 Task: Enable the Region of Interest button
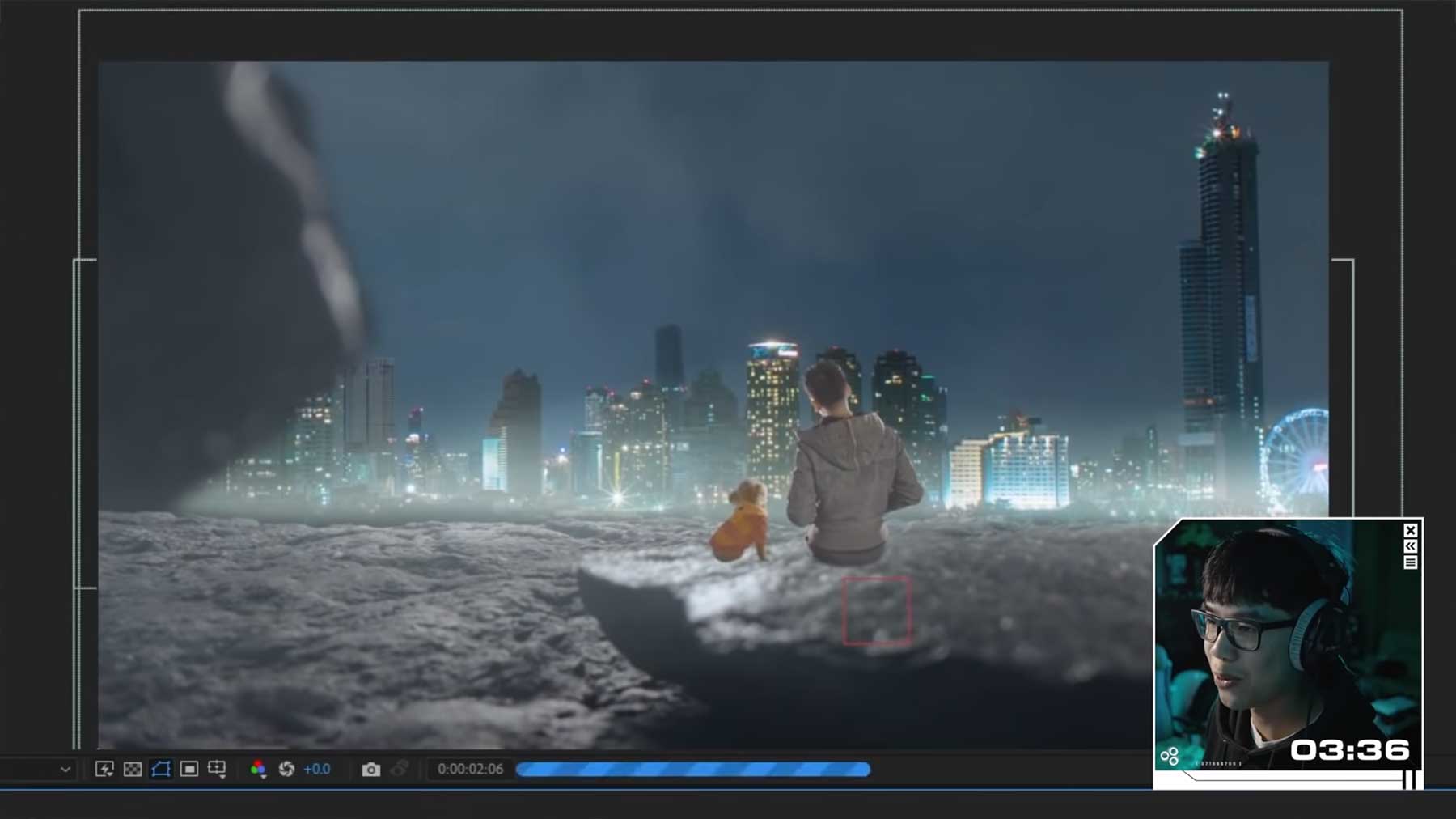coord(189,769)
